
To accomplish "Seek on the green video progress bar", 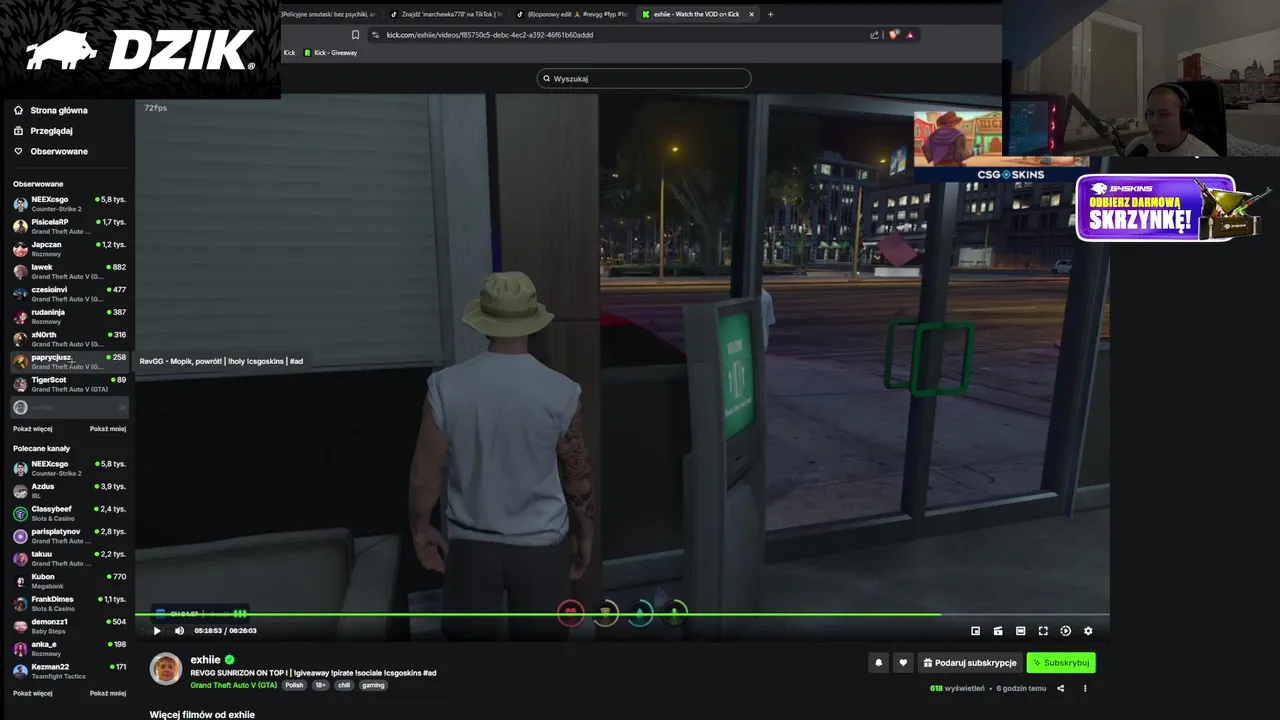I will click(622, 614).
